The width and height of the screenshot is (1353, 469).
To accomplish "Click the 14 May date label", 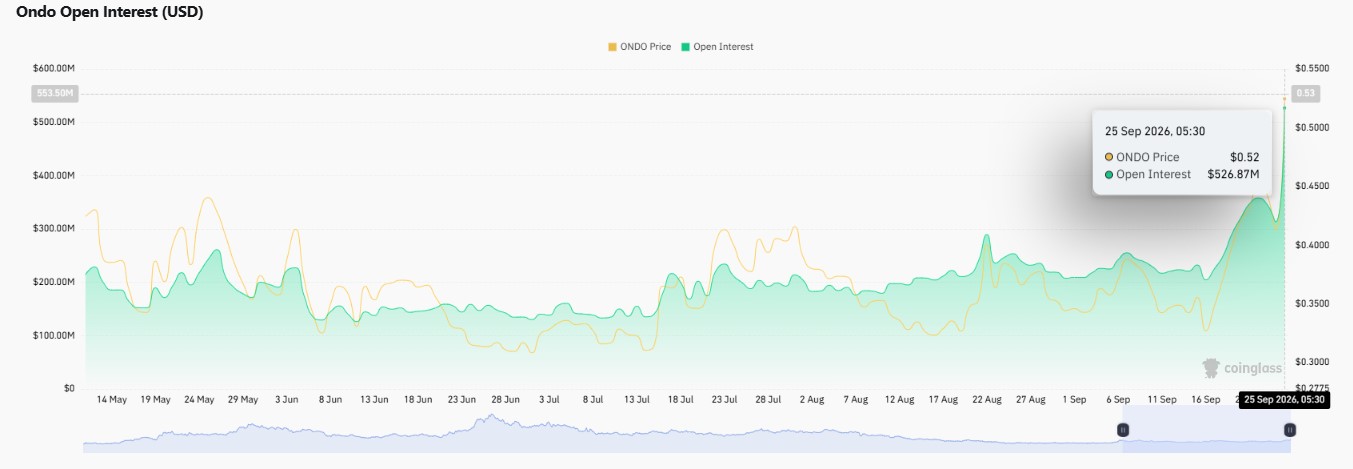I will pos(111,399).
